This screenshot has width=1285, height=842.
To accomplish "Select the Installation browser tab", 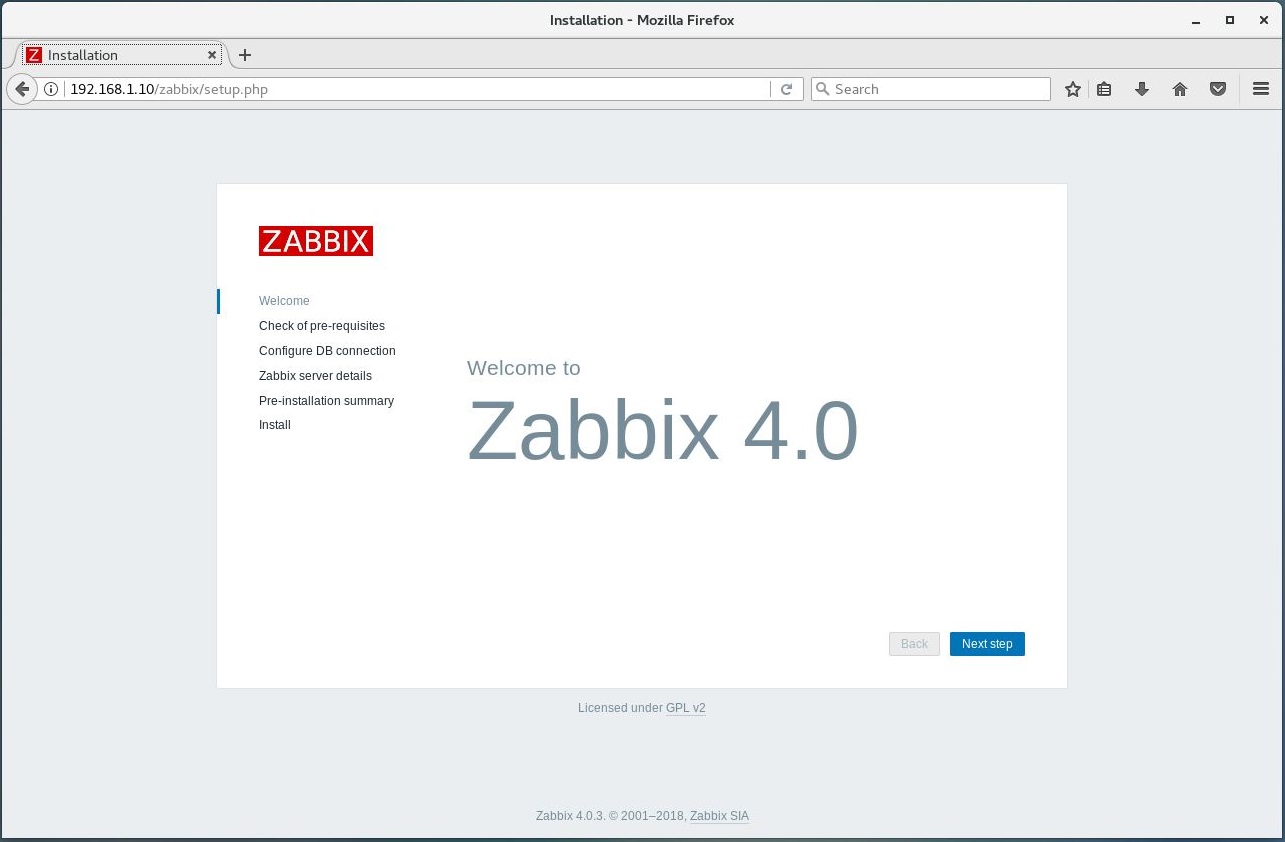I will [x=122, y=55].
